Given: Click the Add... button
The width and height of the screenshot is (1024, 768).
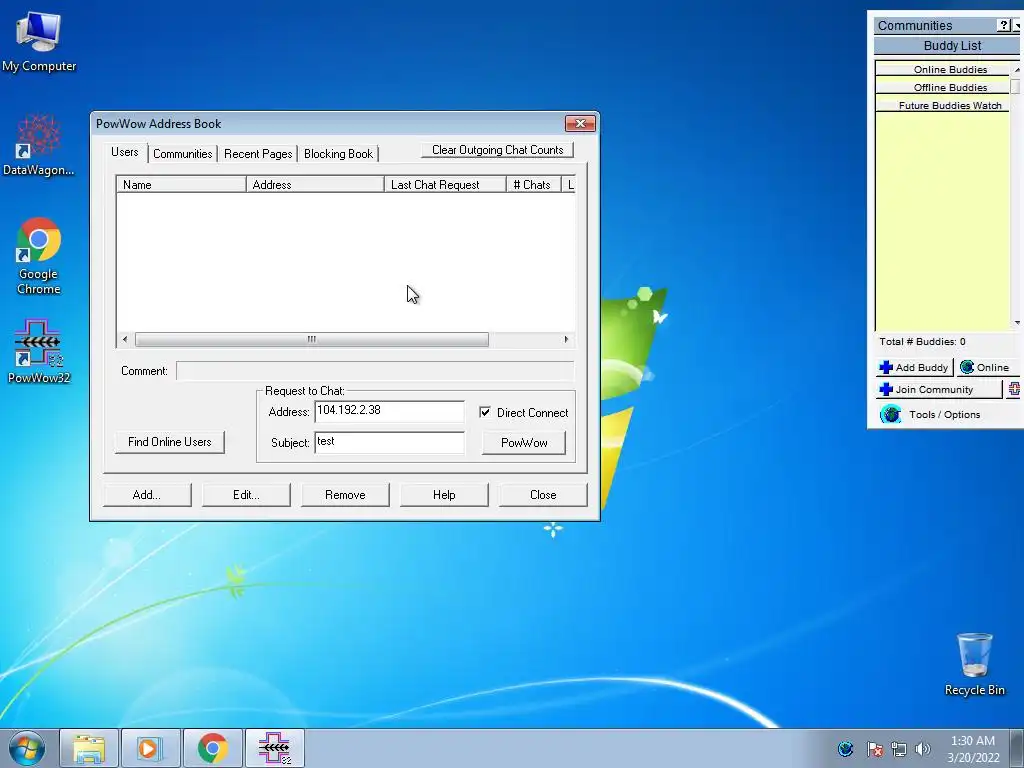Looking at the screenshot, I should tap(147, 495).
